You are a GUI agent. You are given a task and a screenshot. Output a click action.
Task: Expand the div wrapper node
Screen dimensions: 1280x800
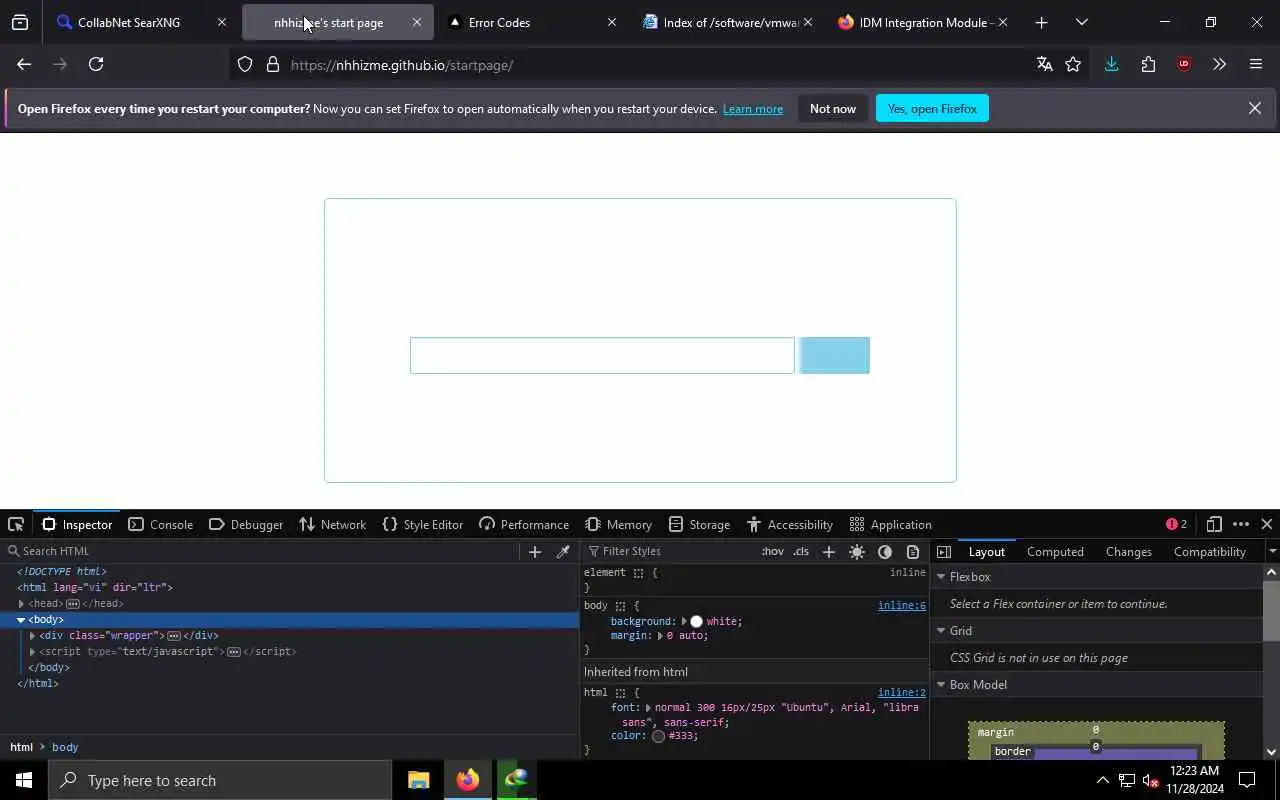[x=32, y=635]
